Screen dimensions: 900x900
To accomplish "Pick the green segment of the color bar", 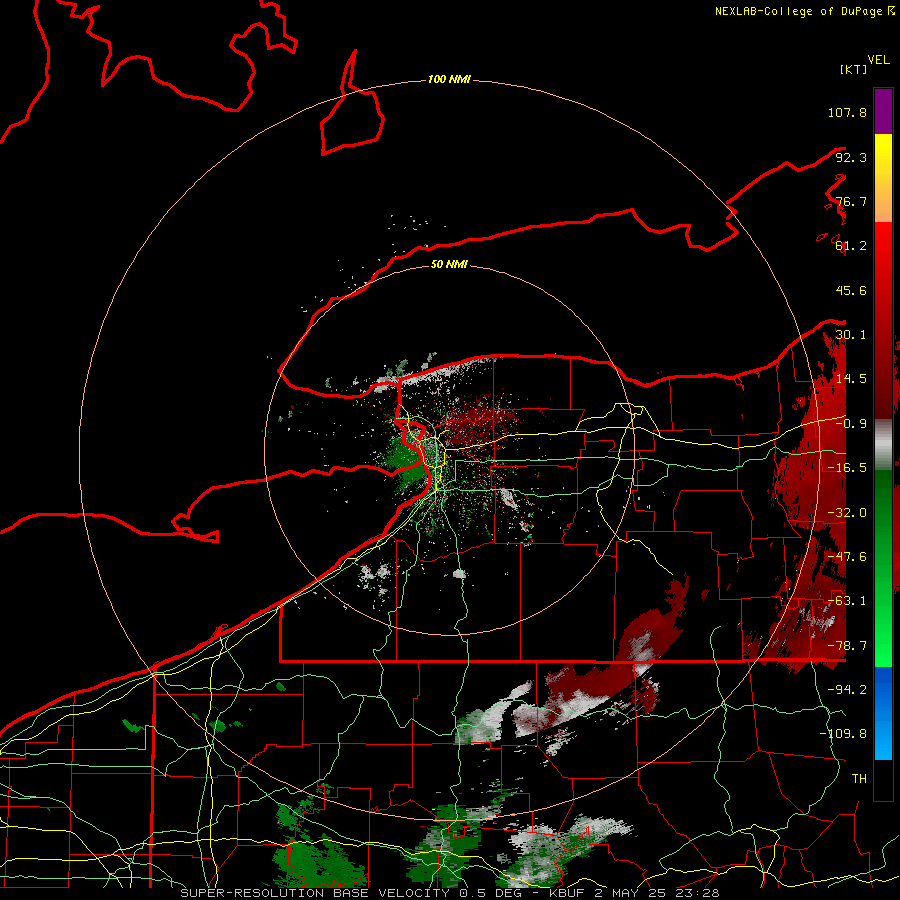I will 883,568.
